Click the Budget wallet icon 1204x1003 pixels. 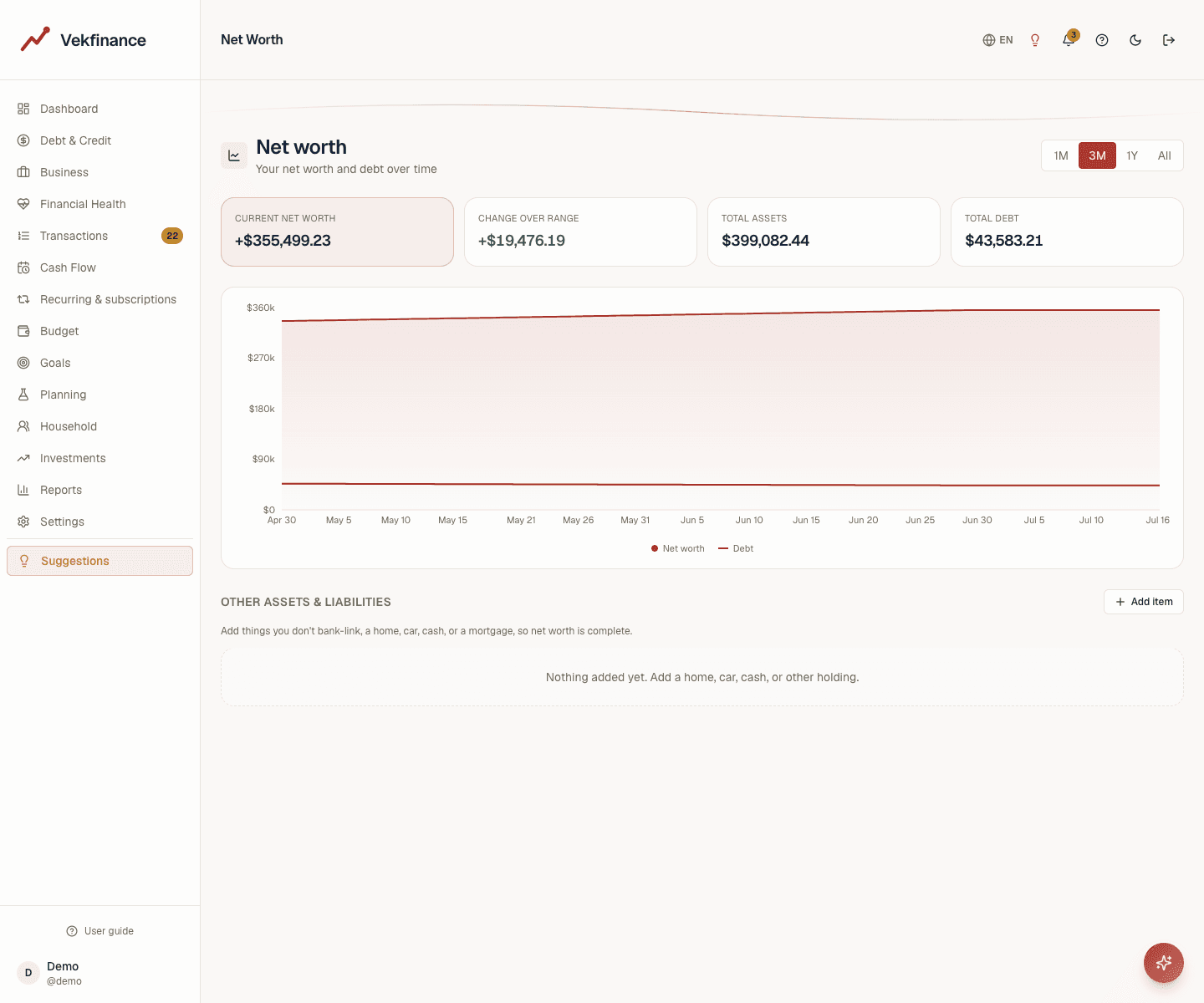click(23, 331)
